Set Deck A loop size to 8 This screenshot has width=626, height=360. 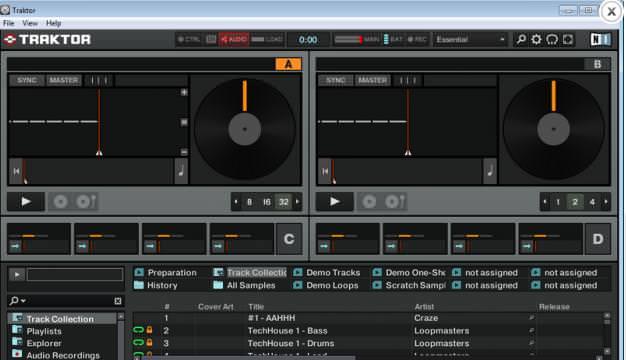pyautogui.click(x=250, y=202)
